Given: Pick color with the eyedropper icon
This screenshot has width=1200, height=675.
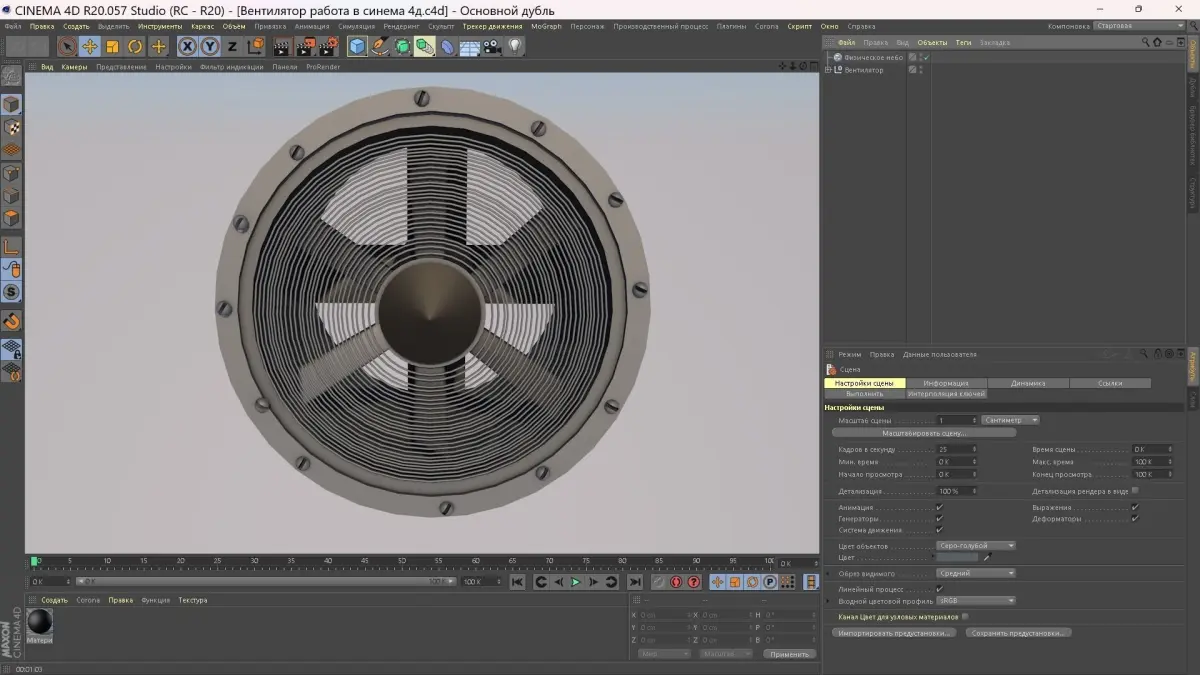Looking at the screenshot, I should pos(988,557).
